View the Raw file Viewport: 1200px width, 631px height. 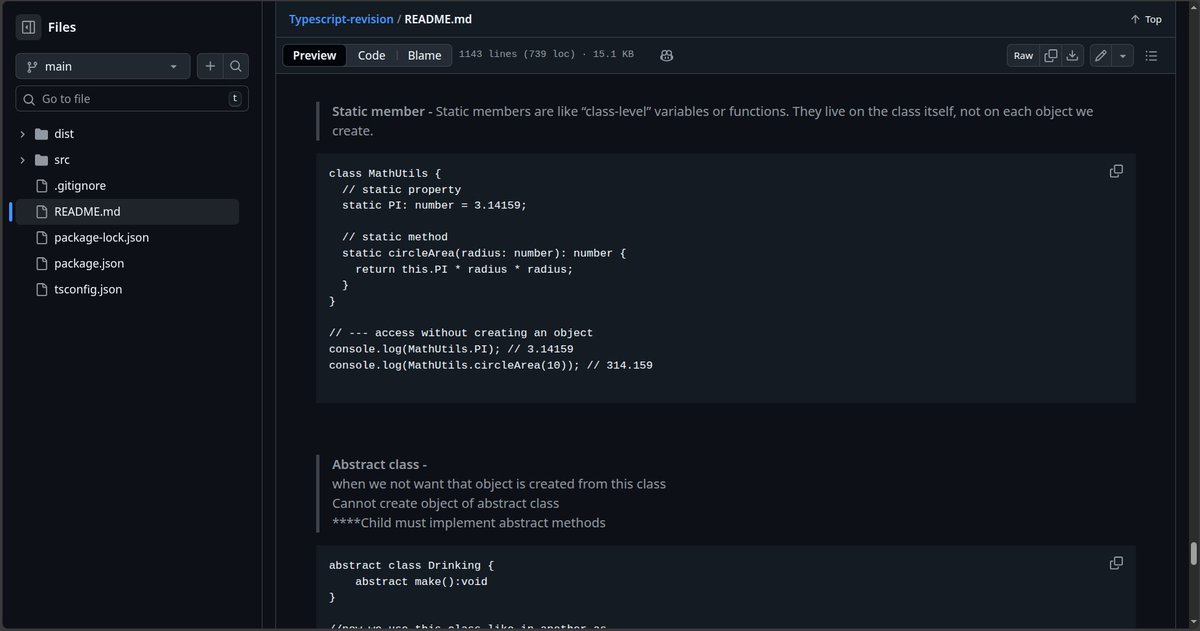pos(1022,56)
